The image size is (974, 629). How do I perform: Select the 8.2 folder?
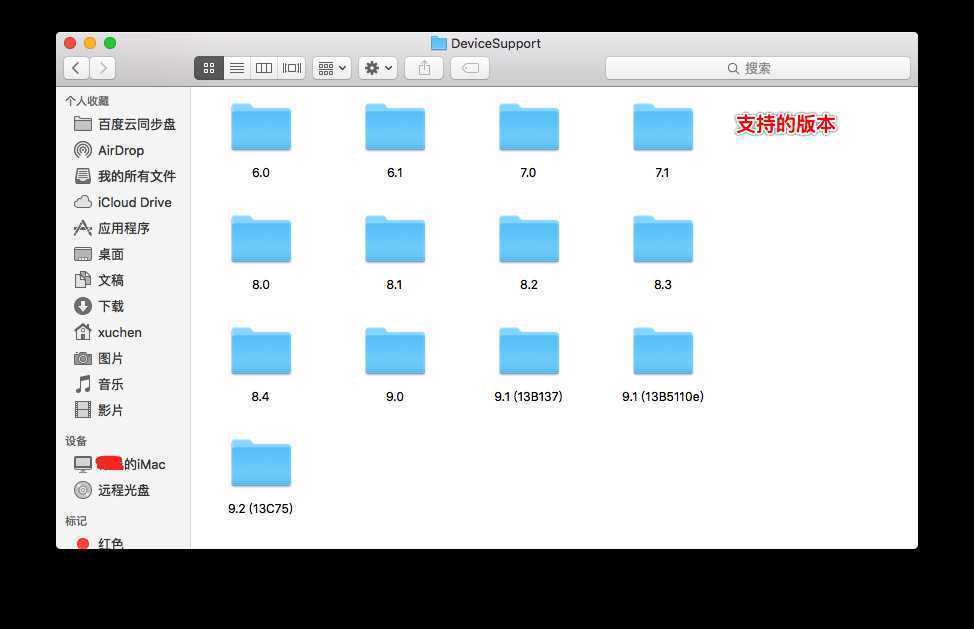pos(529,240)
